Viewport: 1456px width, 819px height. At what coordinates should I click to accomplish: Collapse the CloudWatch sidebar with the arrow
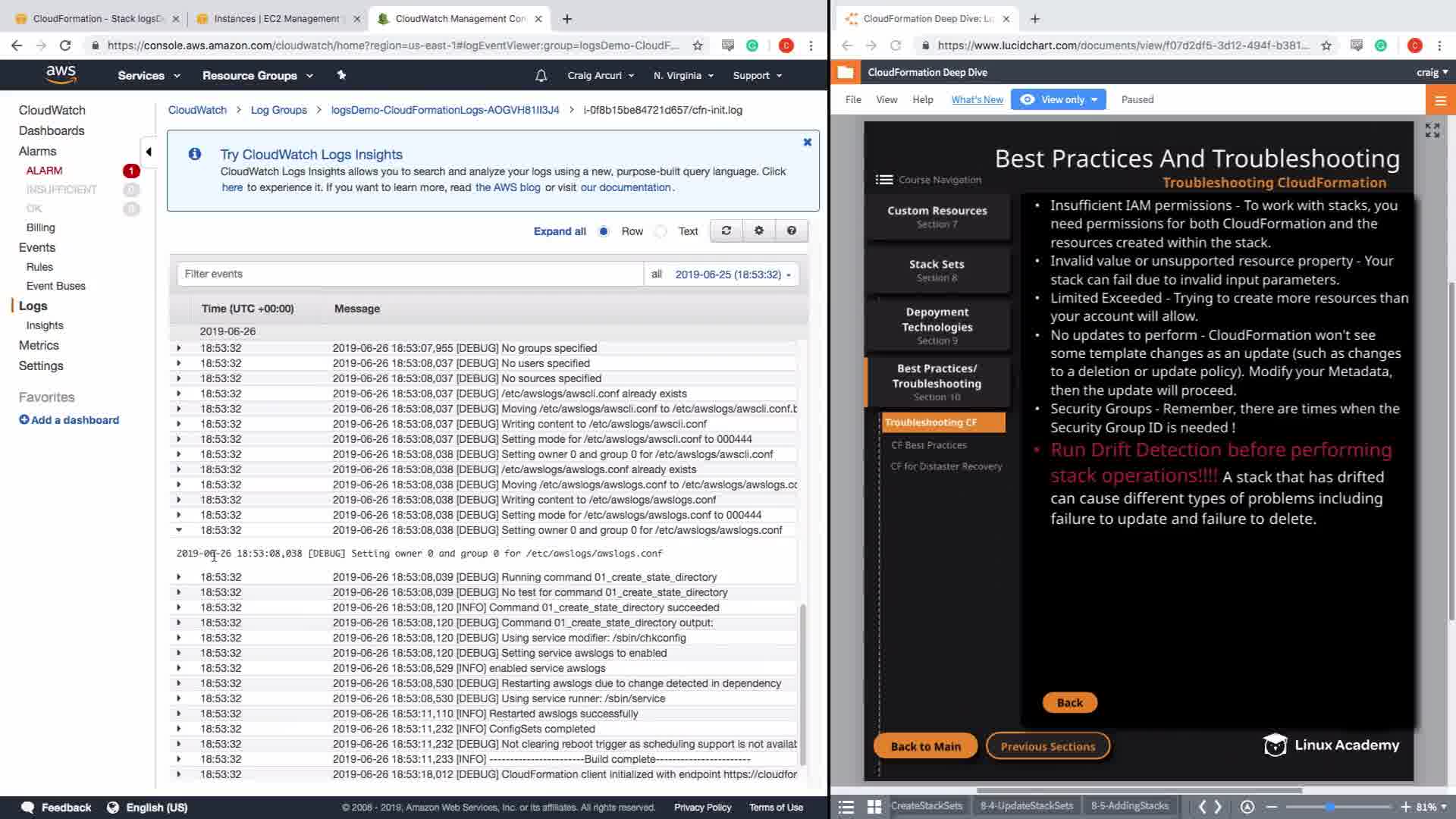coord(149,152)
